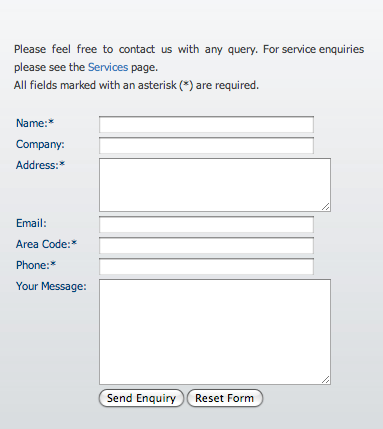The height and width of the screenshot is (429, 383).
Task: Click the Address:* label
Action: pyautogui.click(x=40, y=165)
